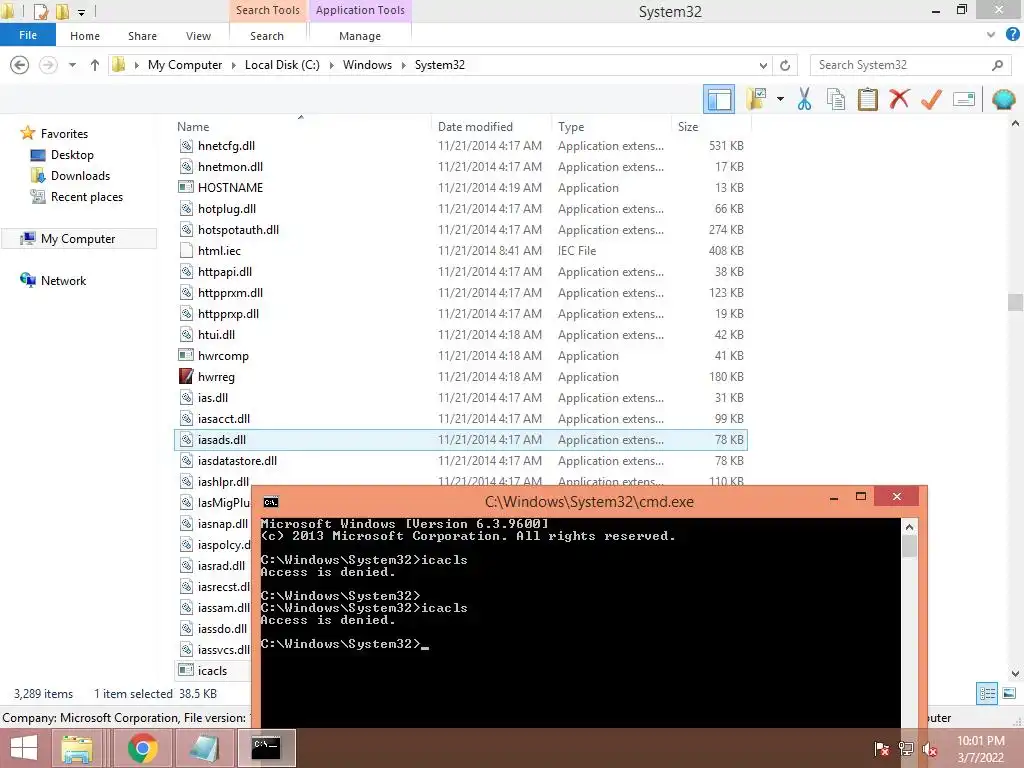
Task: Click the Back navigation arrow
Action: coord(20,65)
